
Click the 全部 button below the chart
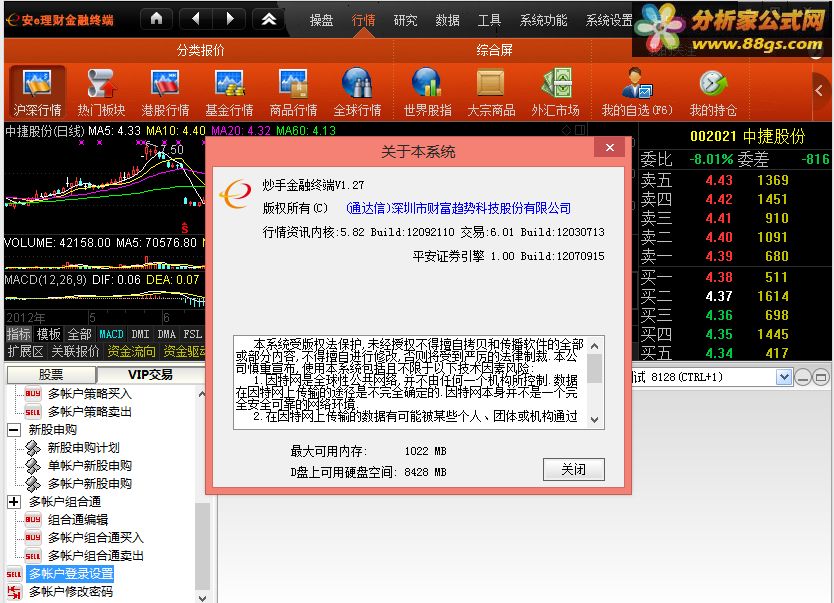(80, 334)
